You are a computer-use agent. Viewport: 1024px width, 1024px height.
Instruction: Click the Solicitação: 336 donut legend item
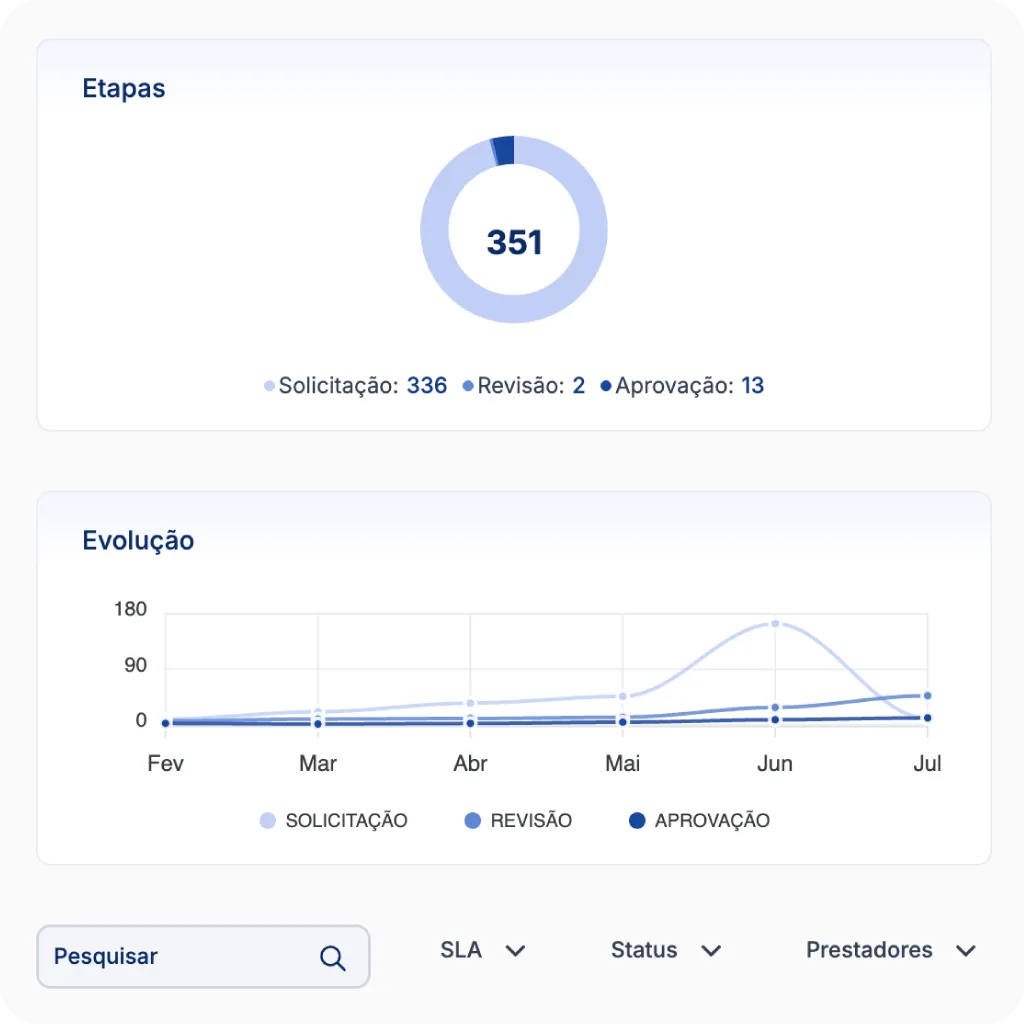[x=355, y=386]
